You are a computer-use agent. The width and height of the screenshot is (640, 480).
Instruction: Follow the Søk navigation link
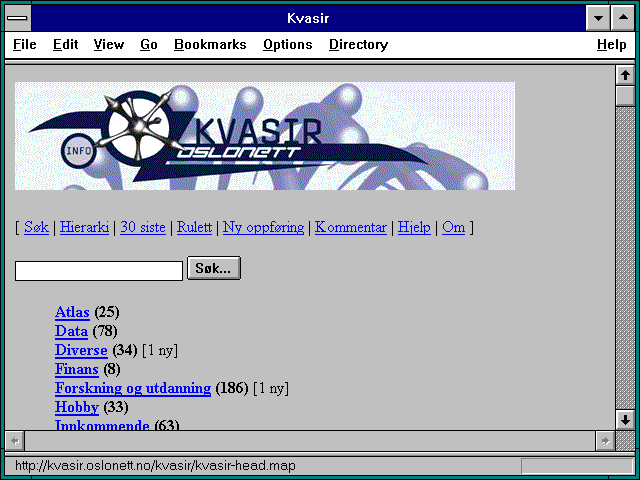pos(36,227)
